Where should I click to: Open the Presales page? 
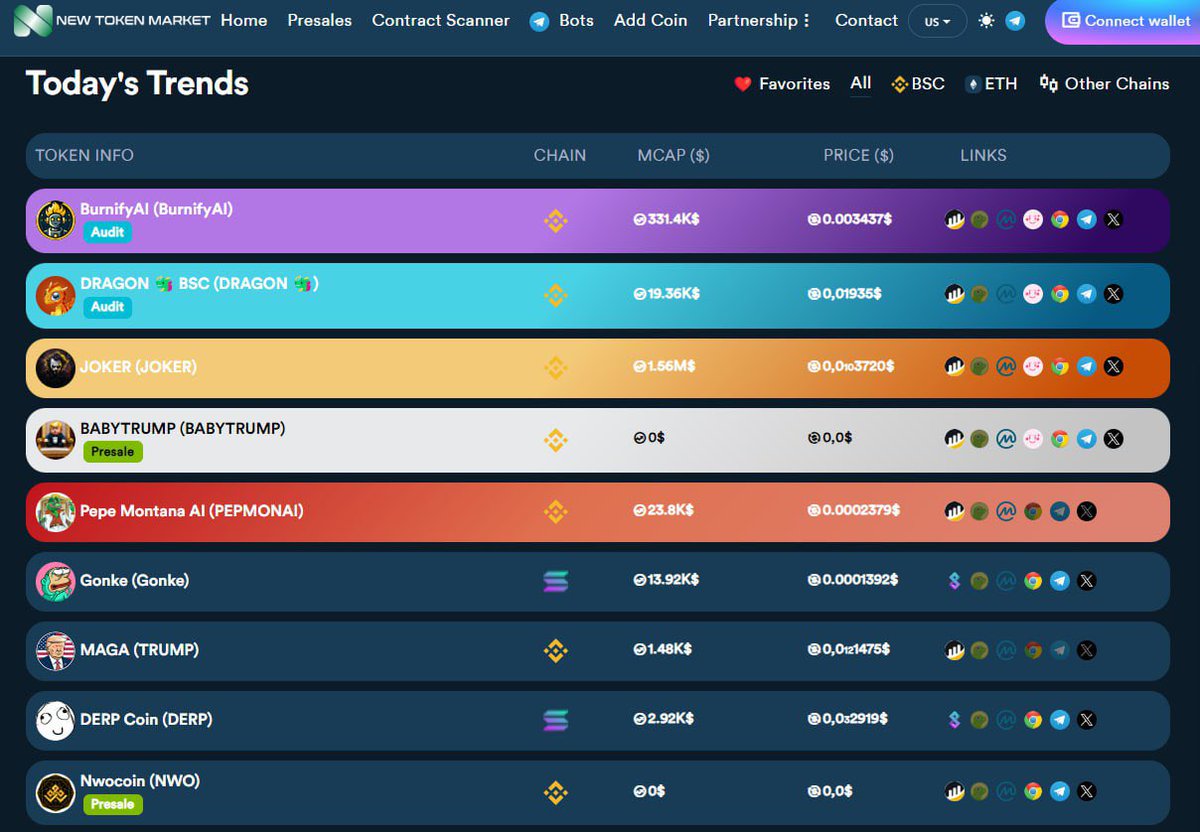coord(319,20)
